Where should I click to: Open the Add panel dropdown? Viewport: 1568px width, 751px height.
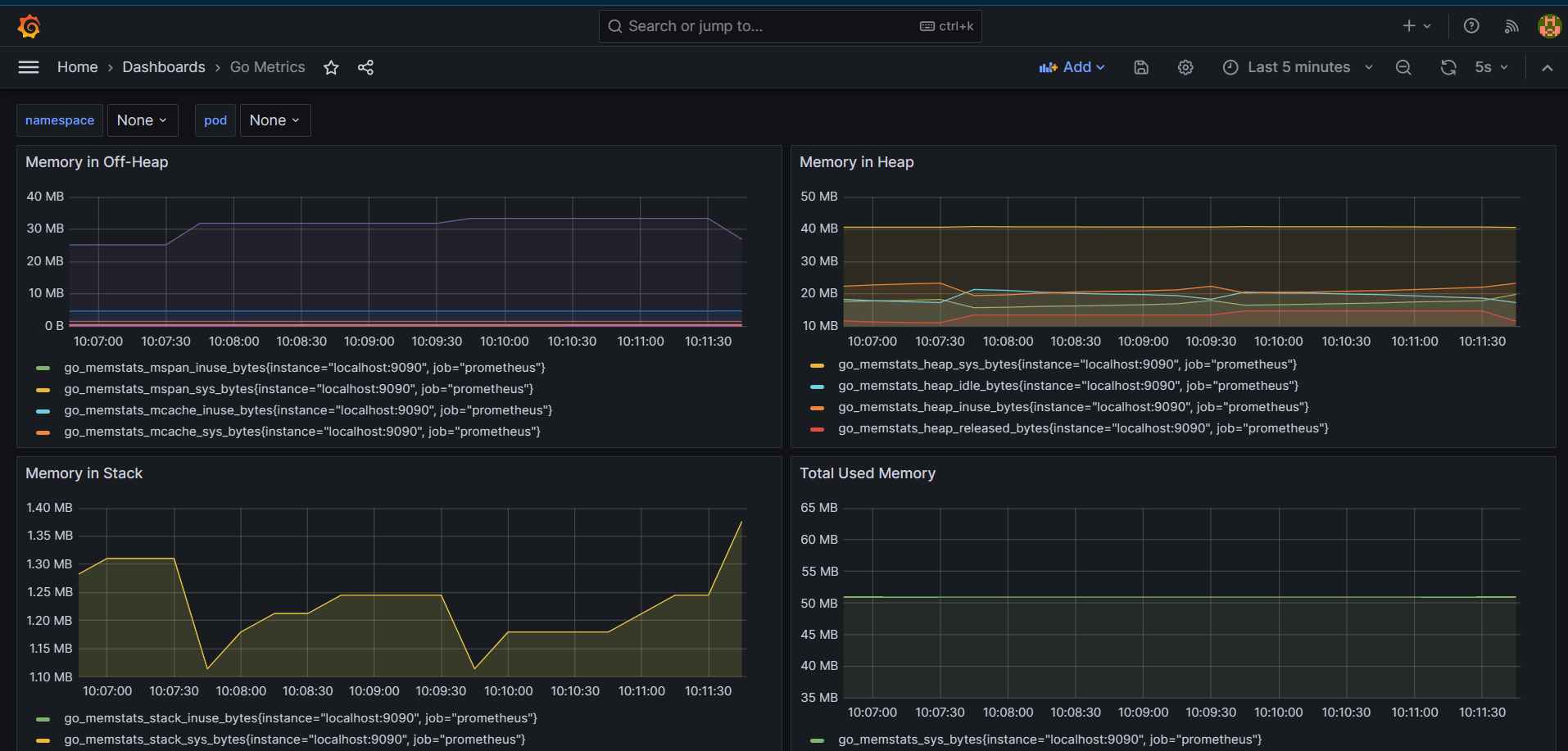point(1072,67)
